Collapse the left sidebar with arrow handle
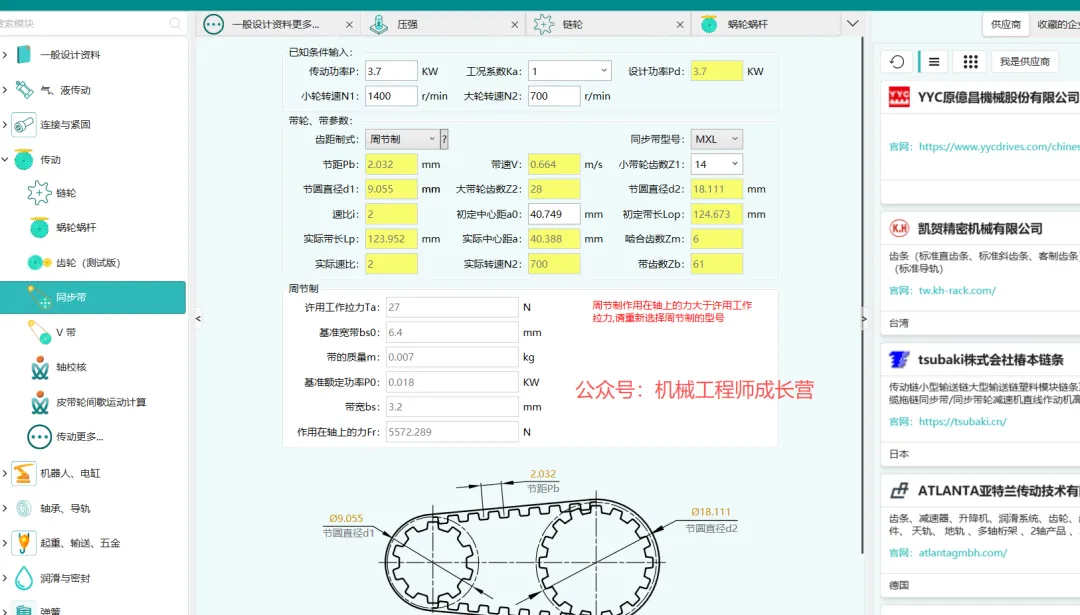Image resolution: width=1080 pixels, height=615 pixels. click(x=198, y=318)
